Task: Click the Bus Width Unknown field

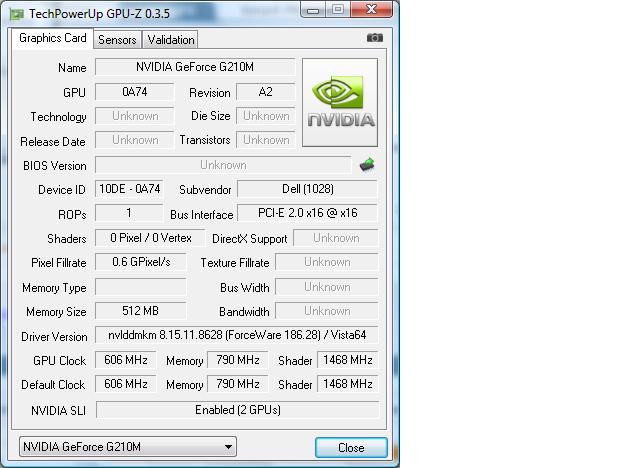Action: 327,287
